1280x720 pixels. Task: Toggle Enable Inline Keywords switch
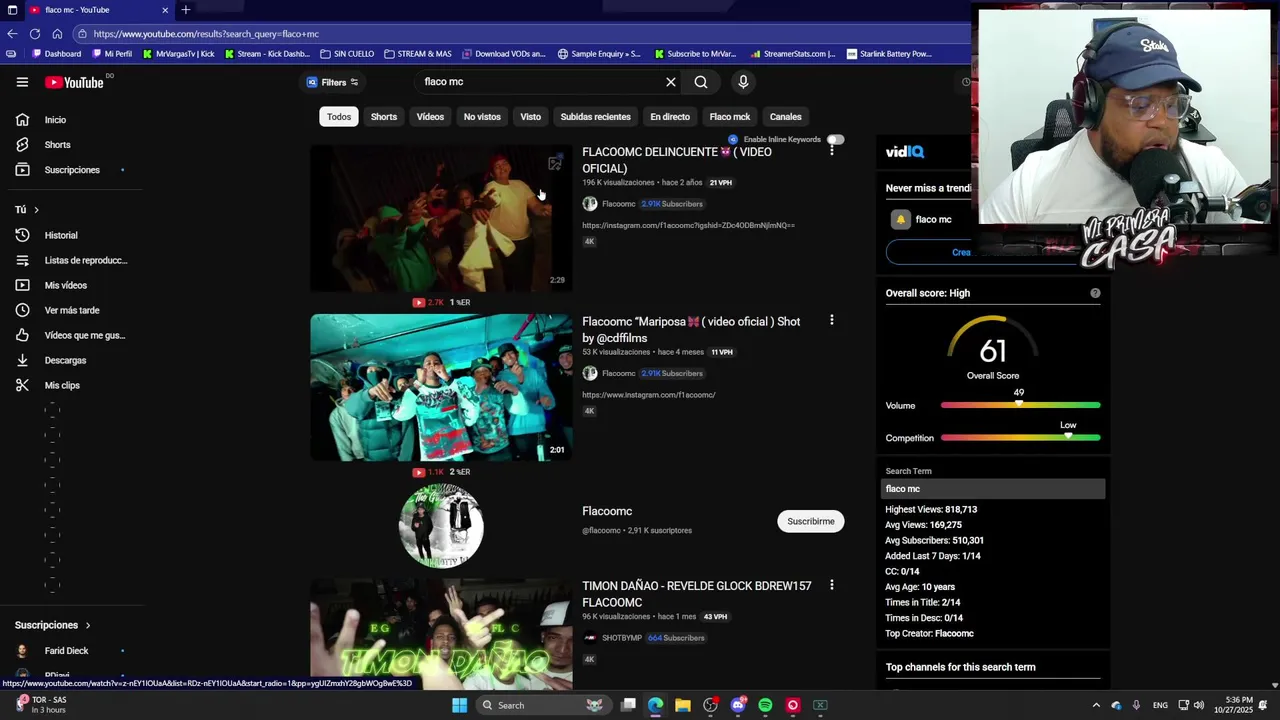pyautogui.click(x=835, y=139)
